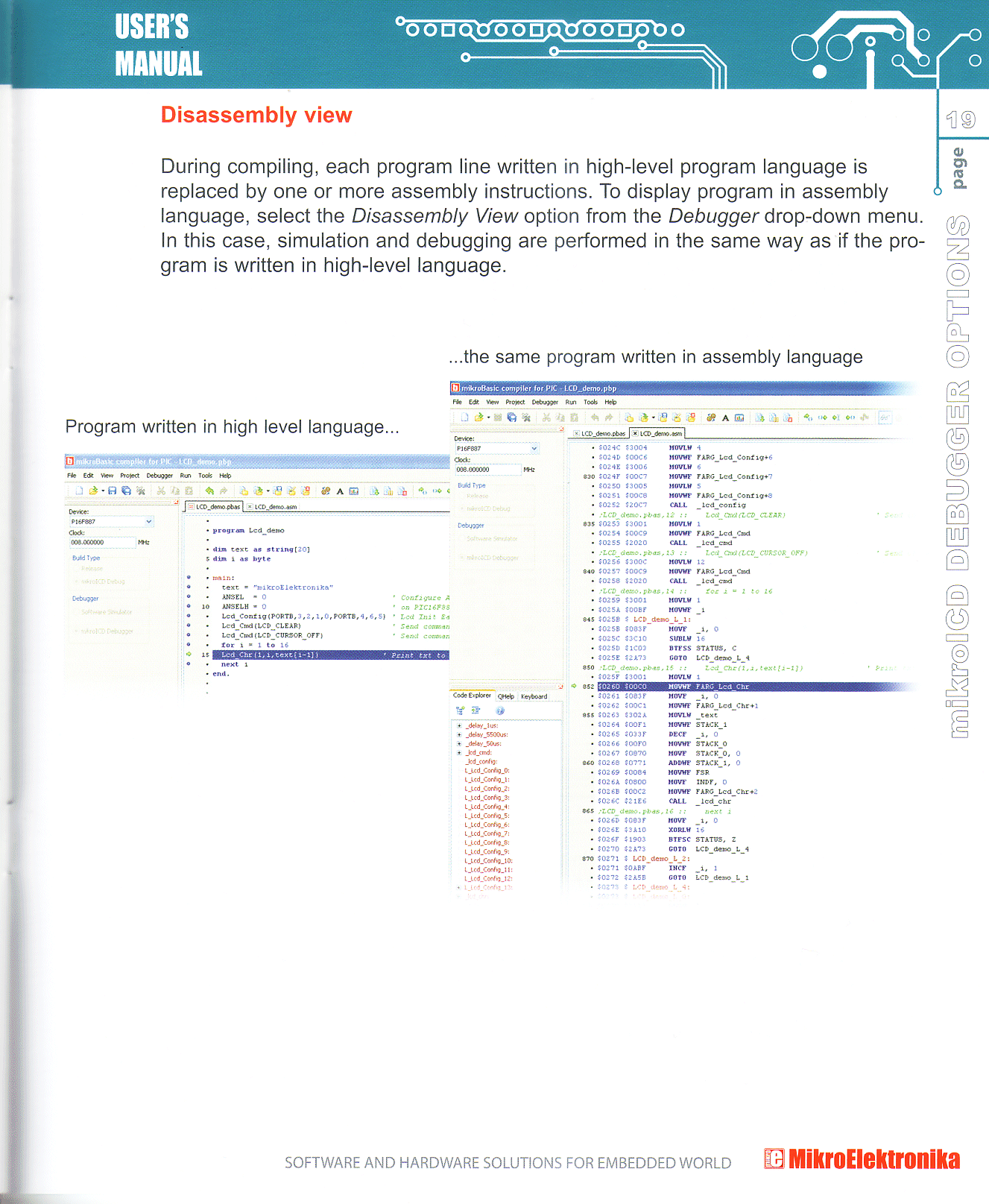
Task: Expand _delay_50us node in Code Explorer
Action: 459,743
